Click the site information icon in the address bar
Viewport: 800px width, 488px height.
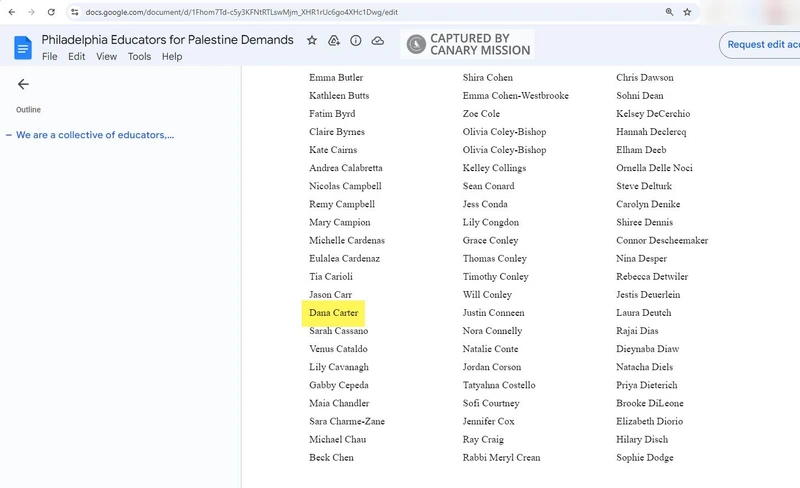(75, 12)
